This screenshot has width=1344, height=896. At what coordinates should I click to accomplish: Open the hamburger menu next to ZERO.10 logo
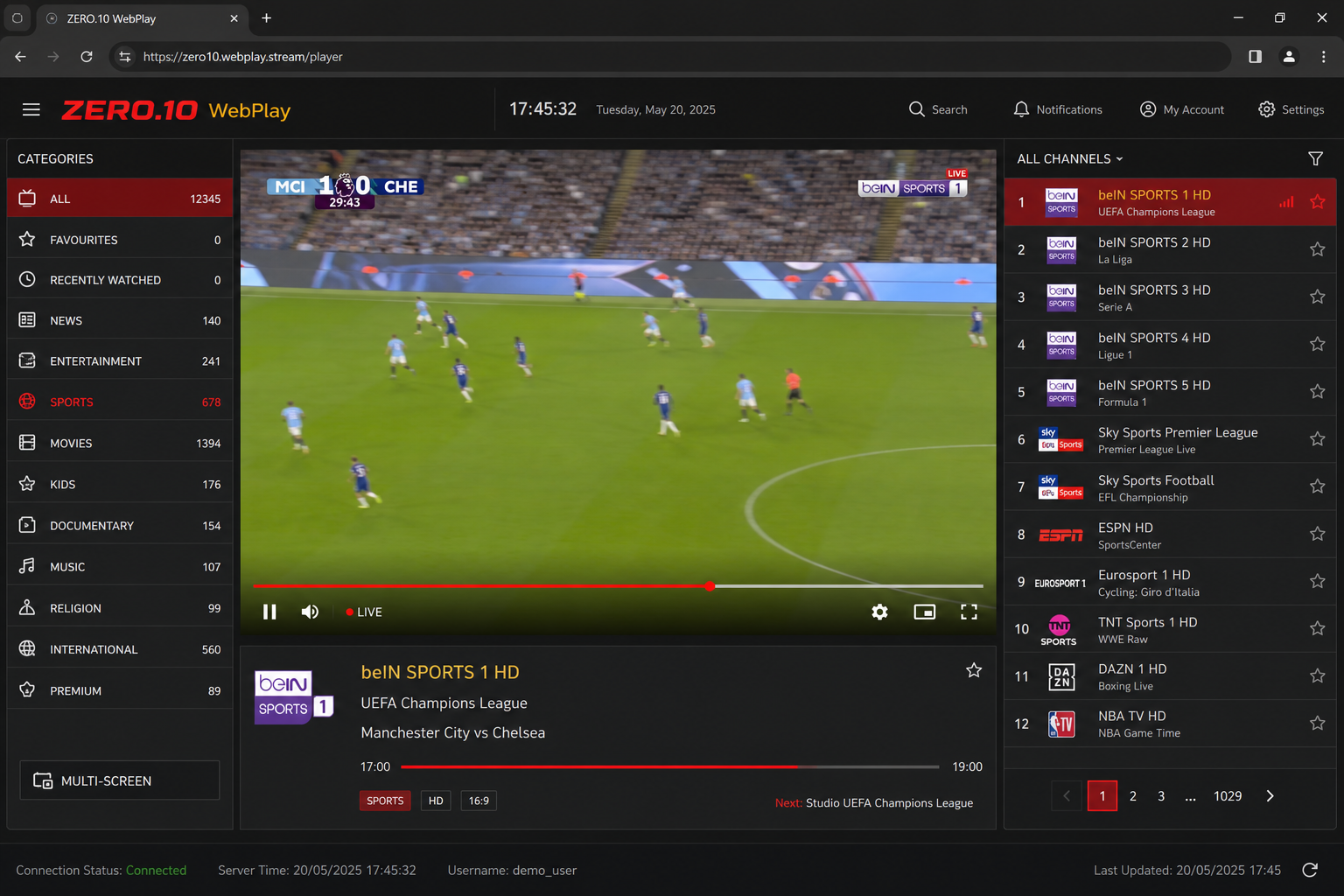pyautogui.click(x=31, y=109)
